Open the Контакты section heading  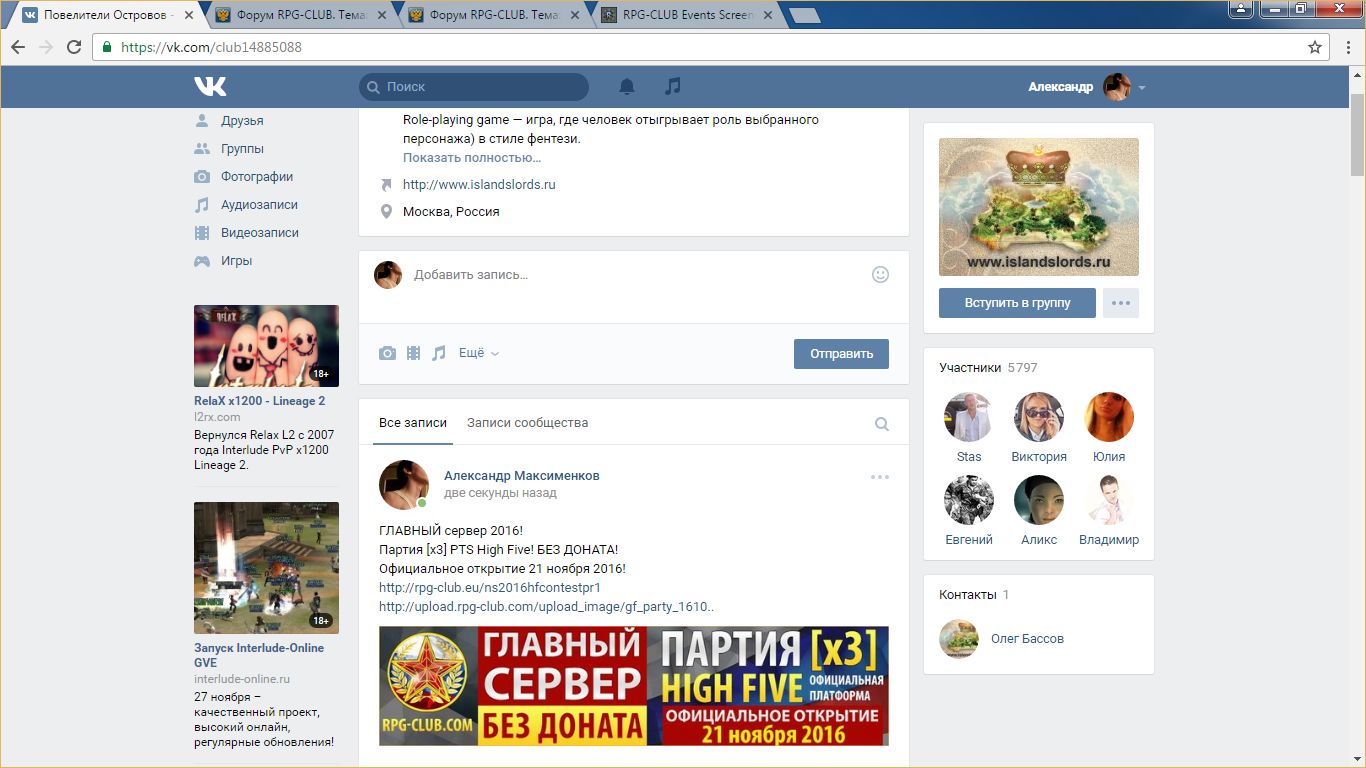click(968, 594)
